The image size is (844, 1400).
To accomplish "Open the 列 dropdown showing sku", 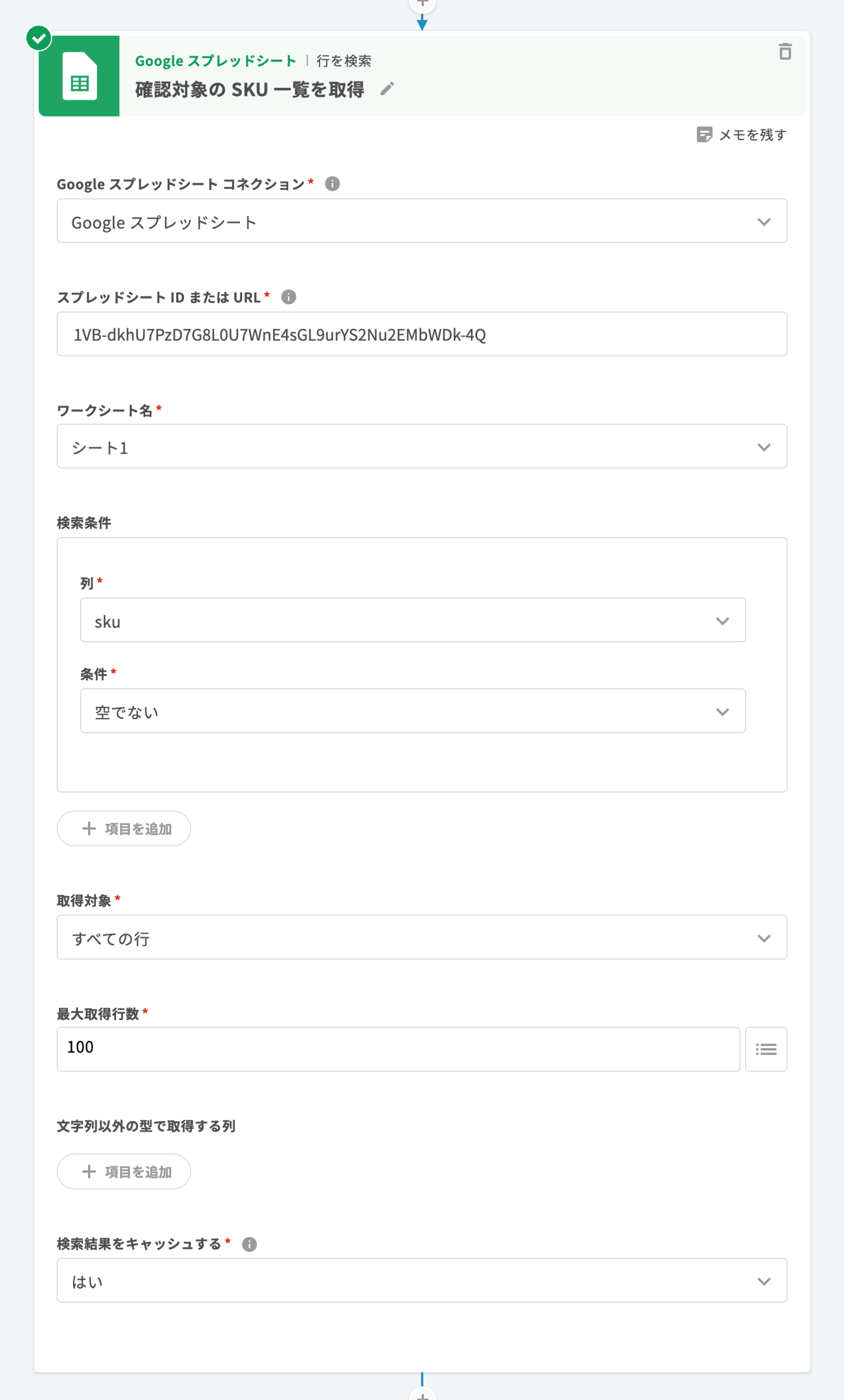I will (x=412, y=621).
